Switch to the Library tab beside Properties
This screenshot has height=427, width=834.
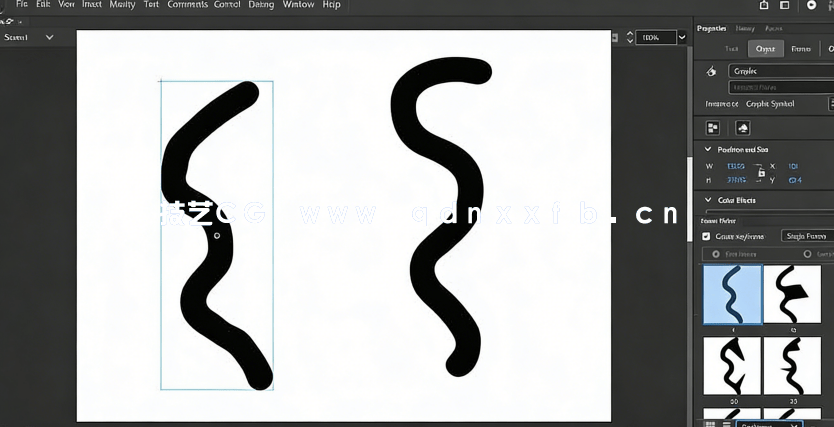(745, 28)
